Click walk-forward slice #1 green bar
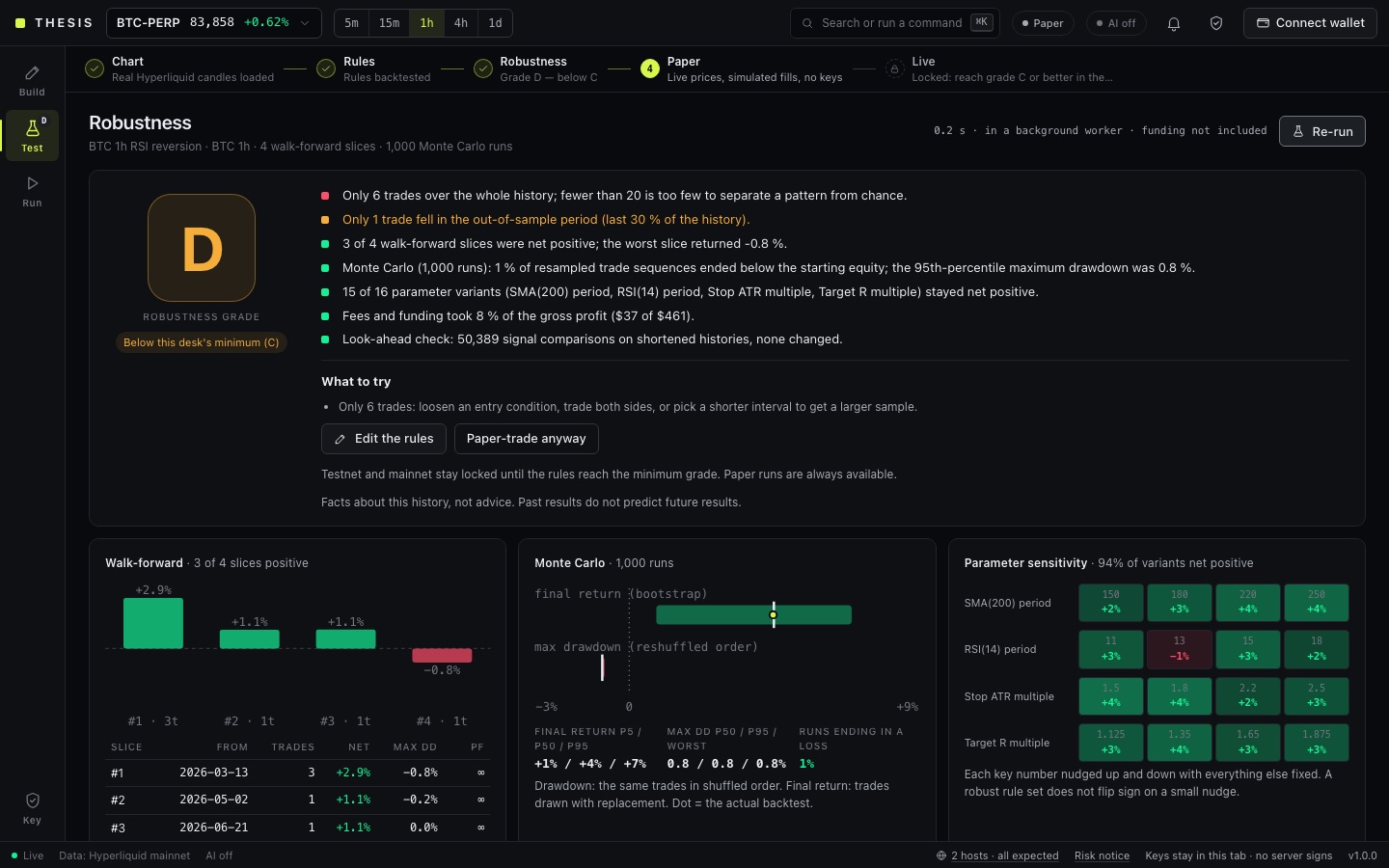The image size is (1389, 868). (153, 623)
